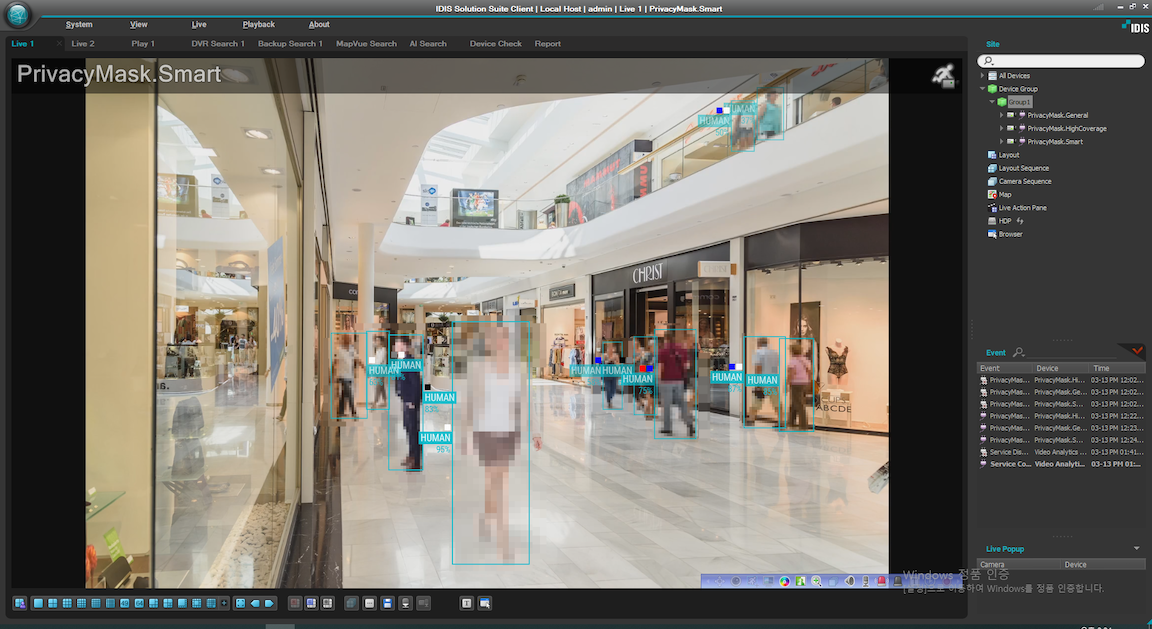The width and height of the screenshot is (1152, 629).
Task: Click the save layout floppy disk icon
Action: 387,603
